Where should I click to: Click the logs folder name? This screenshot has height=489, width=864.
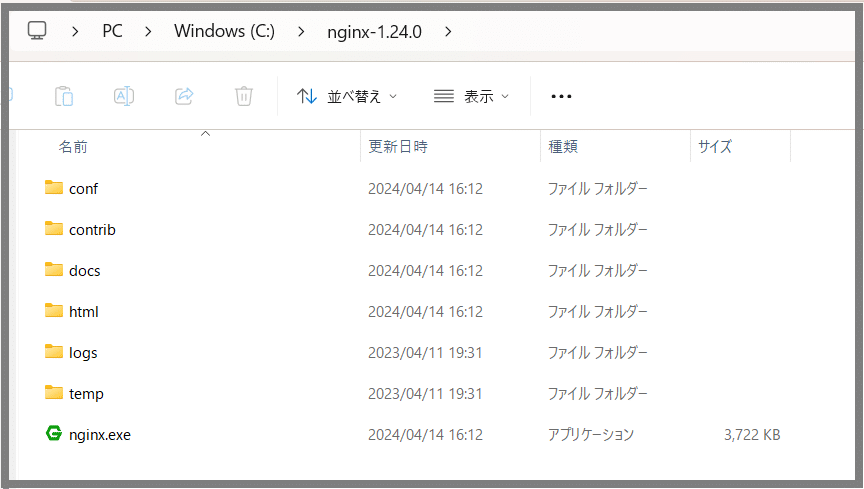83,353
